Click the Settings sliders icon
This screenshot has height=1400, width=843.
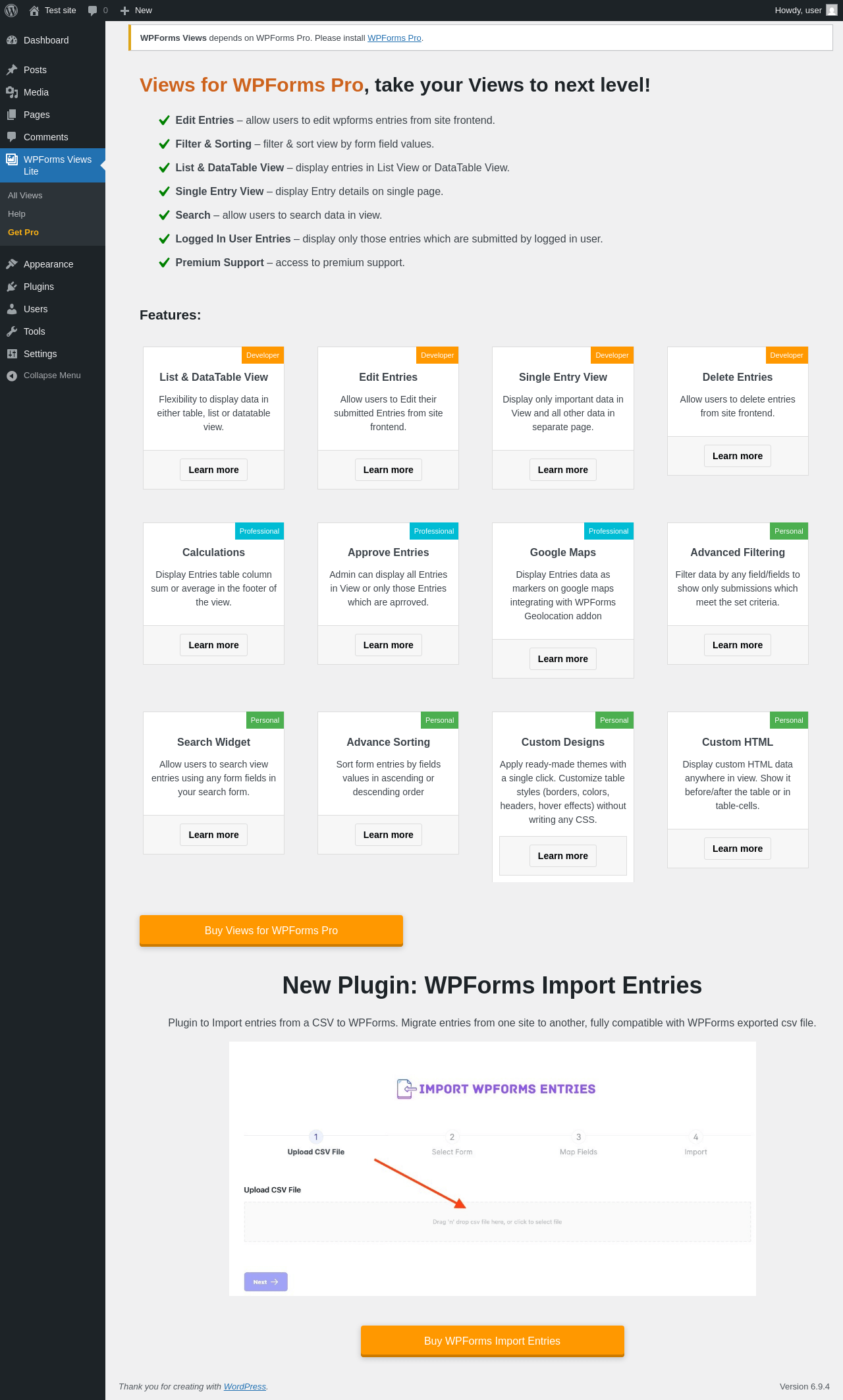(12, 354)
